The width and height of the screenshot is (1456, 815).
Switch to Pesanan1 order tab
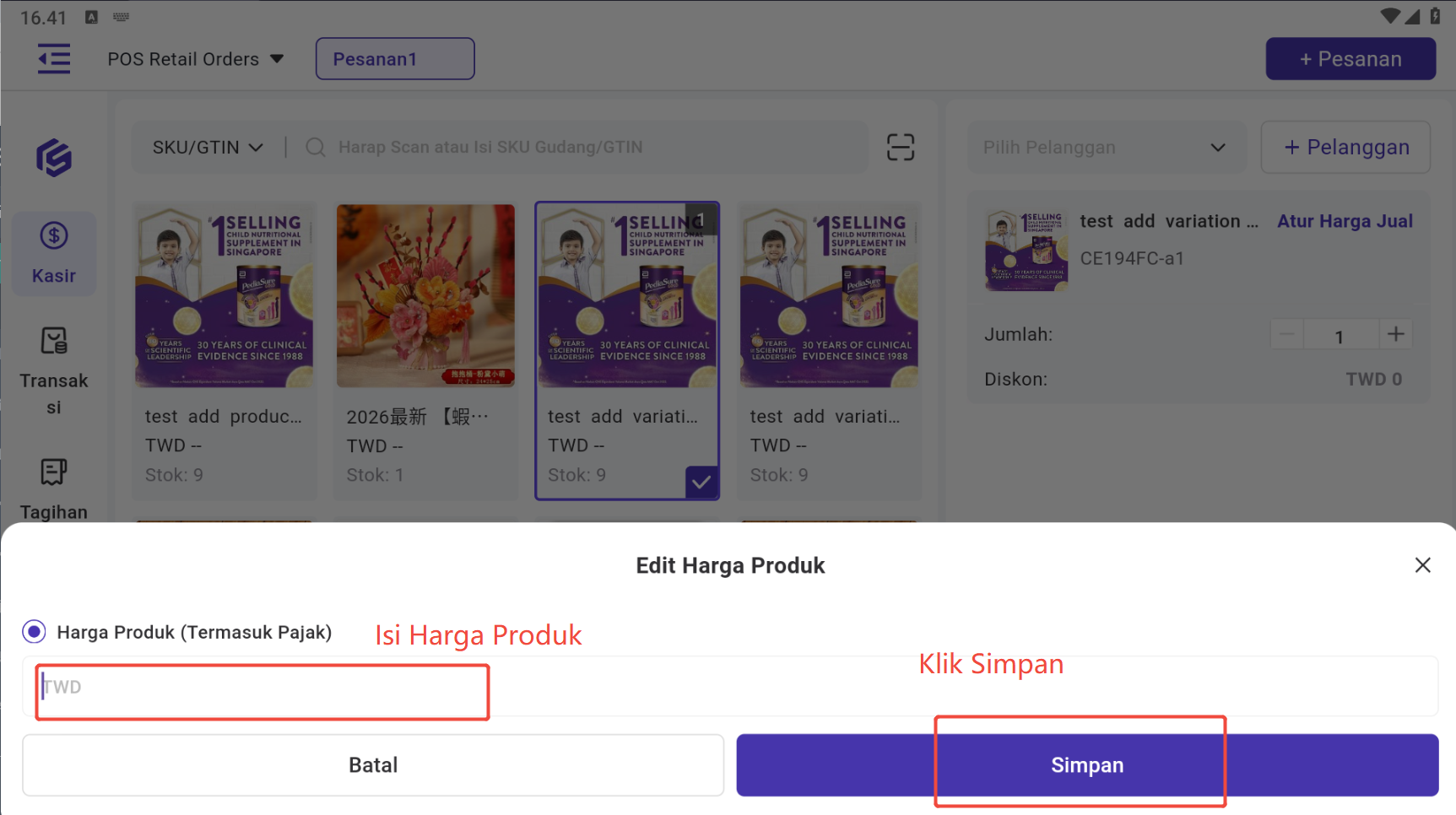tap(395, 59)
